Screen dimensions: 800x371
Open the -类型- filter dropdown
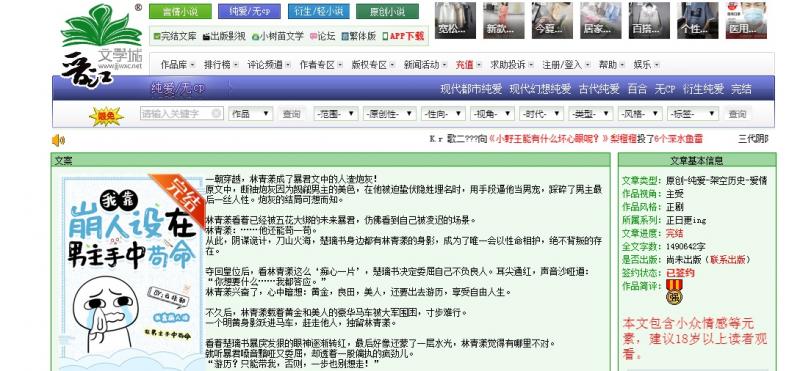pyautogui.click(x=591, y=114)
